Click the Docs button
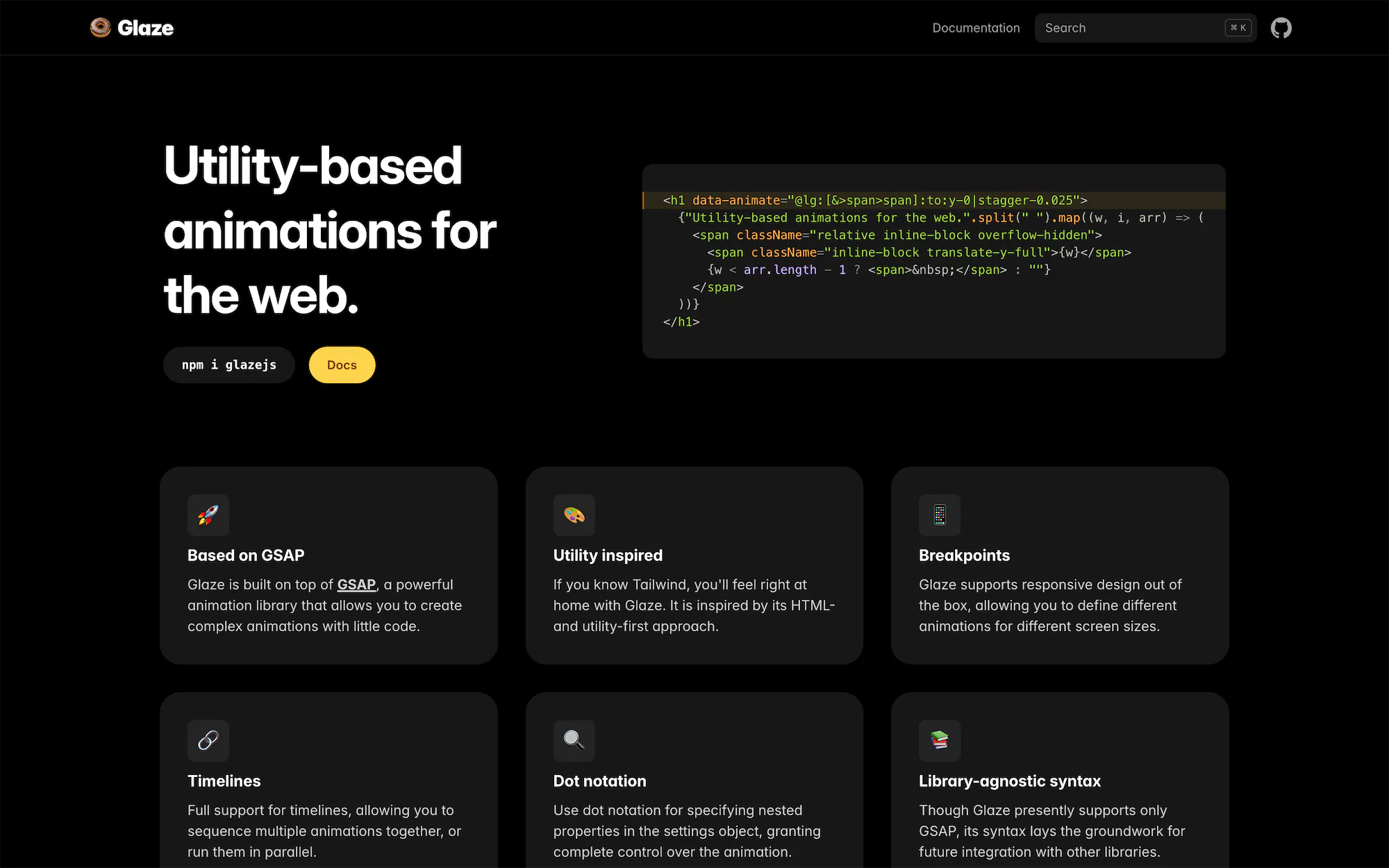The height and width of the screenshot is (868, 1389). (x=342, y=365)
